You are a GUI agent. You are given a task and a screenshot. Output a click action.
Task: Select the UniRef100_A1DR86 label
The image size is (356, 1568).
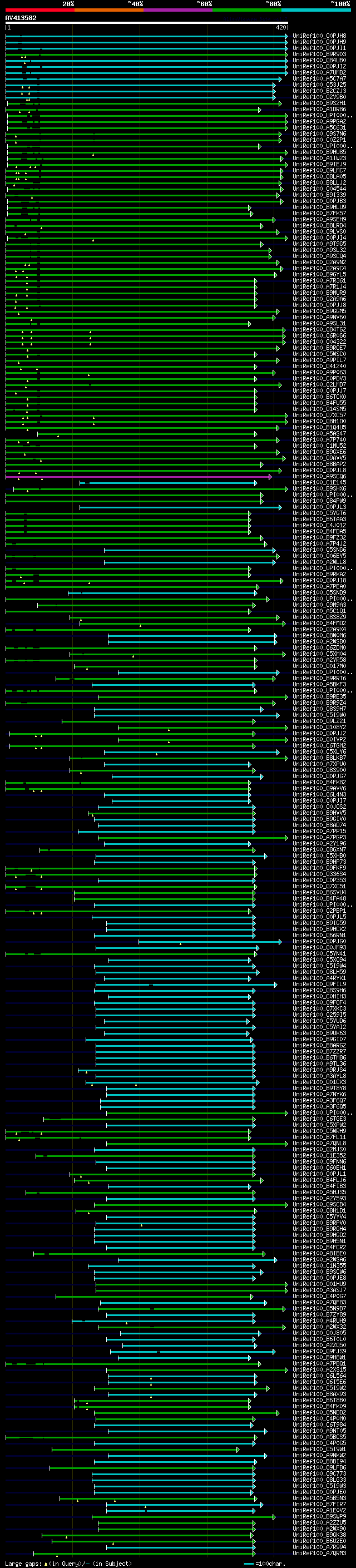(319, 110)
